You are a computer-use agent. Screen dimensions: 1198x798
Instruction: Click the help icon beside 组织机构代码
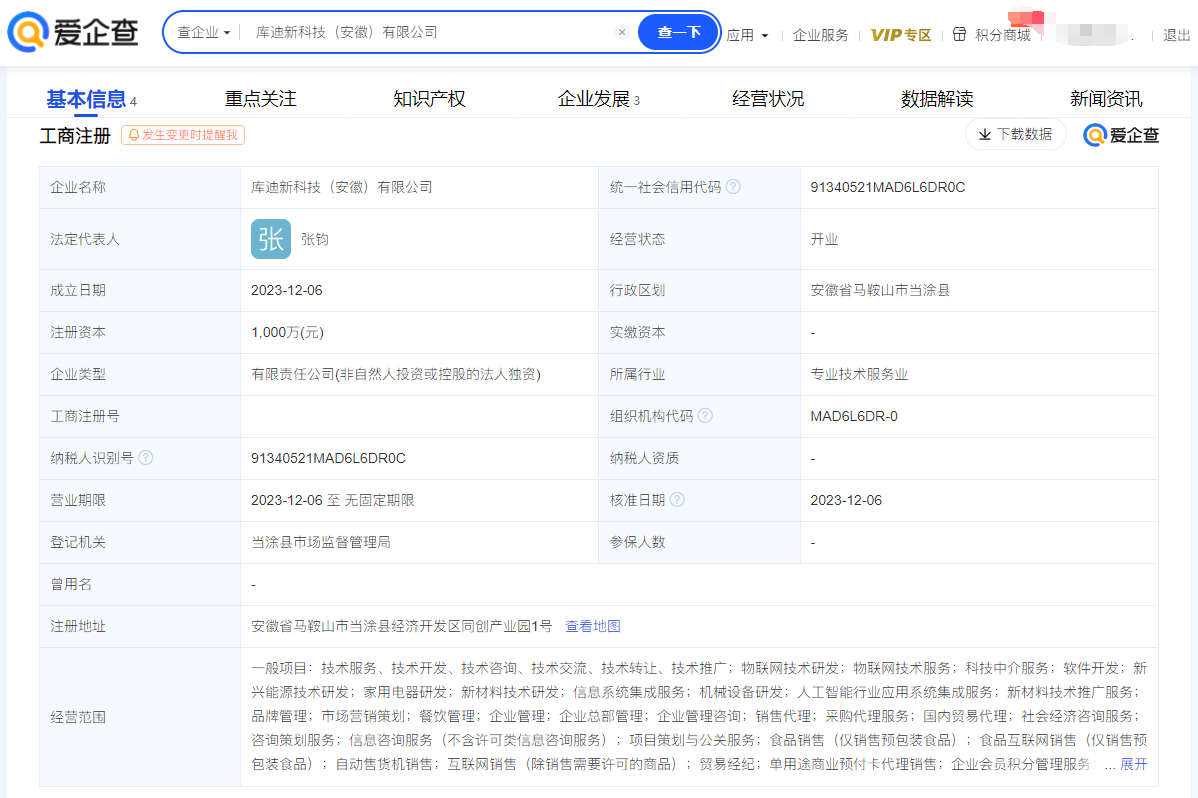coord(705,416)
